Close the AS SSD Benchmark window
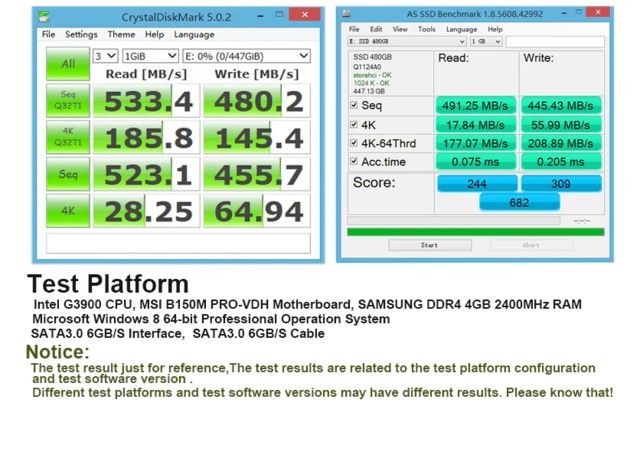The image size is (640, 452). [x=598, y=12]
